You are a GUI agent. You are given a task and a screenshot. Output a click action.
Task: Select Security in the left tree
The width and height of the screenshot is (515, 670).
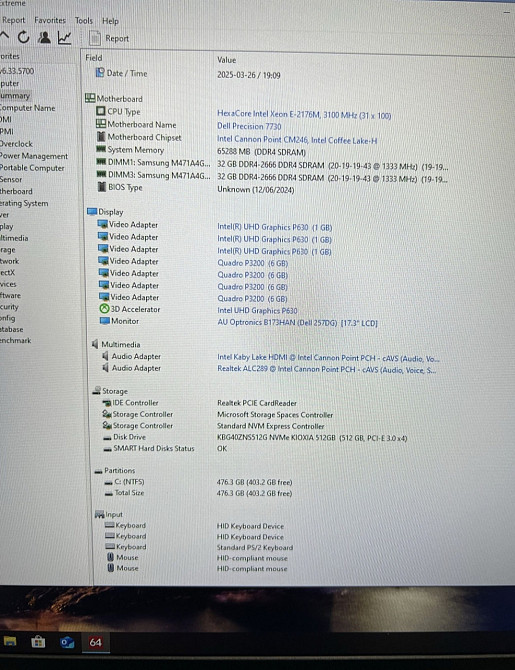pyautogui.click(x=9, y=307)
